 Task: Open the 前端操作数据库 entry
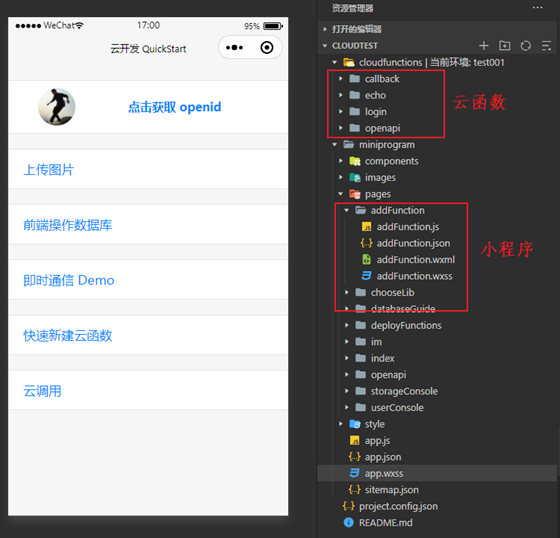coord(148,225)
